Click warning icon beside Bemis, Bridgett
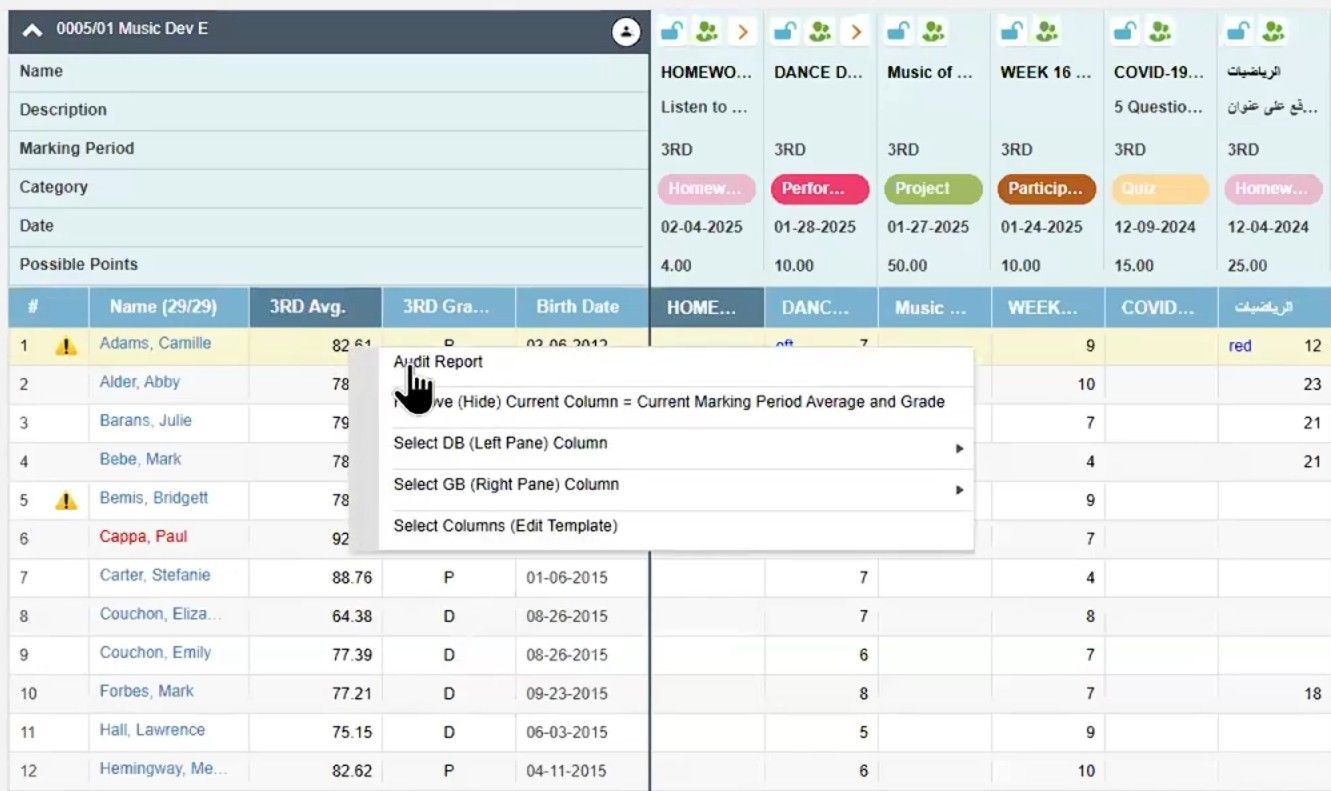This screenshot has width=1331, height=791. 66,500
